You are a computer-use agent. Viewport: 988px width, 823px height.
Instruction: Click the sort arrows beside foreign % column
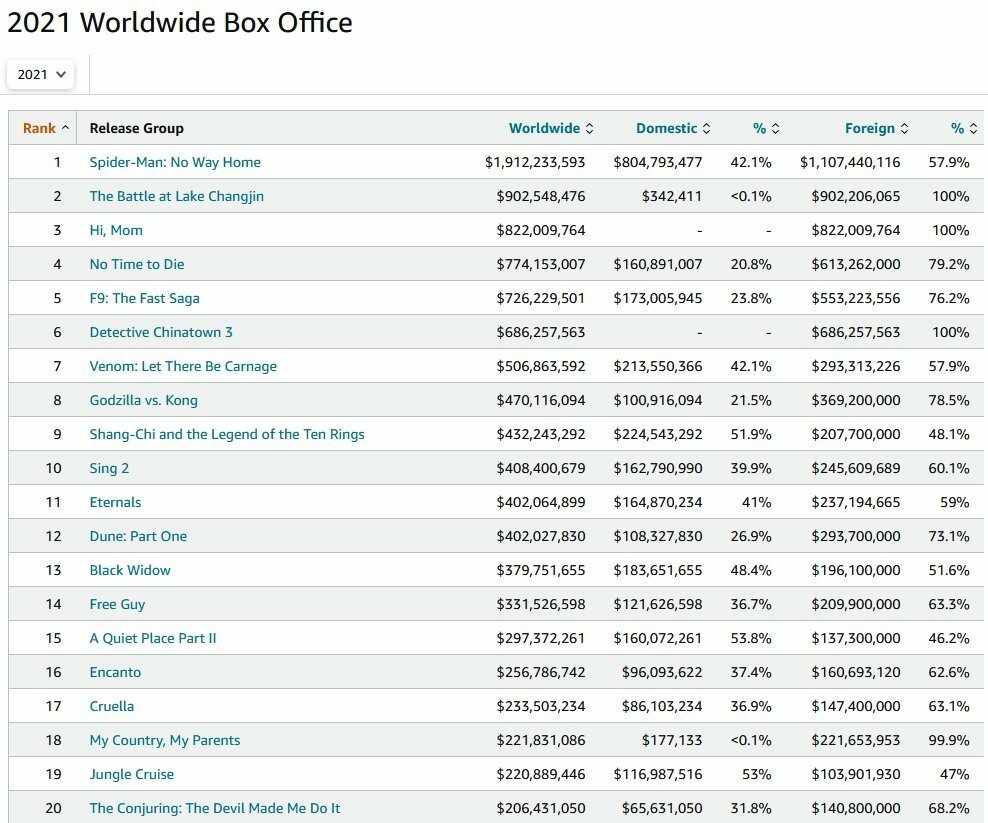pos(974,129)
